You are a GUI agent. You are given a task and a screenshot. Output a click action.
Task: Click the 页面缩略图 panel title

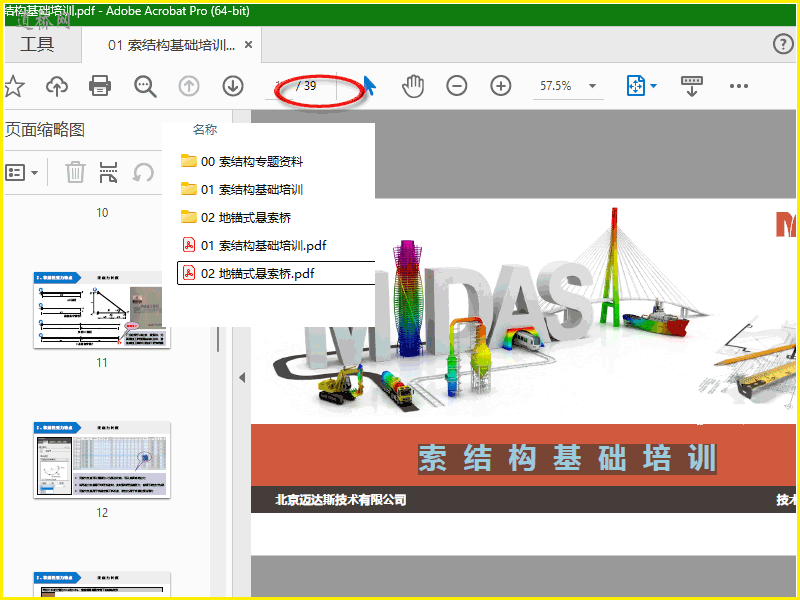click(45, 130)
